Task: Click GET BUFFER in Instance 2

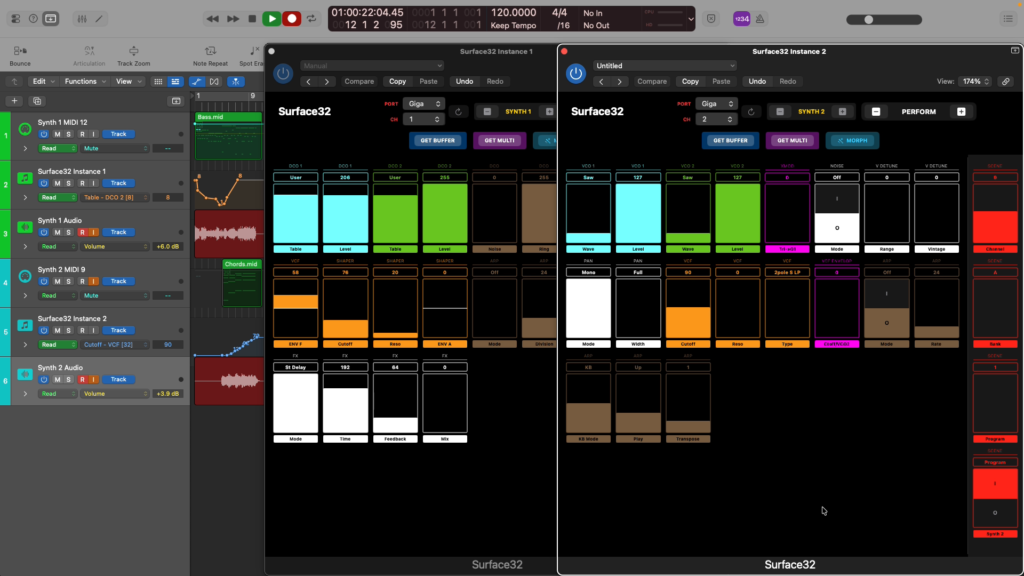Action: (x=732, y=140)
